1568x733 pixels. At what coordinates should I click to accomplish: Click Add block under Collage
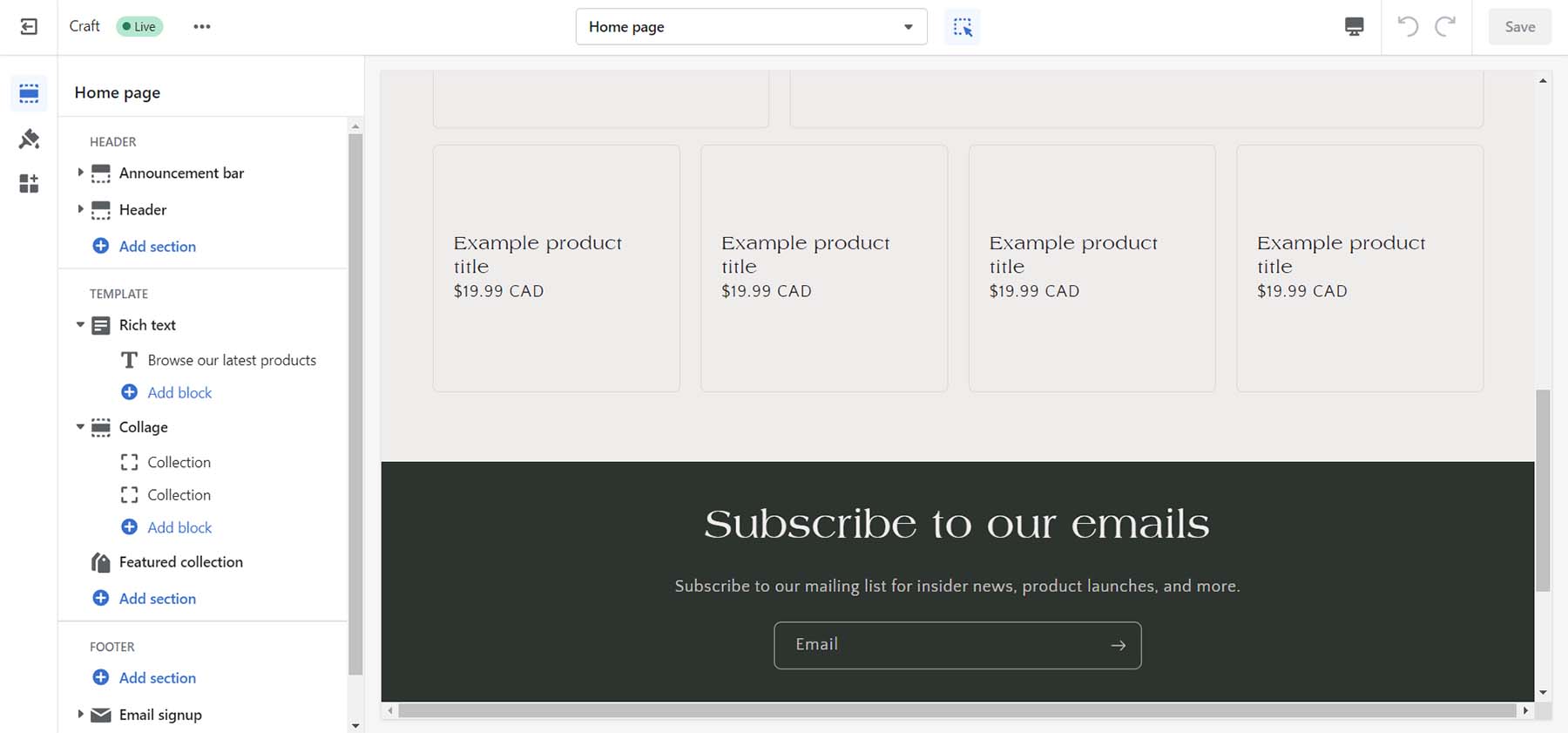(179, 528)
